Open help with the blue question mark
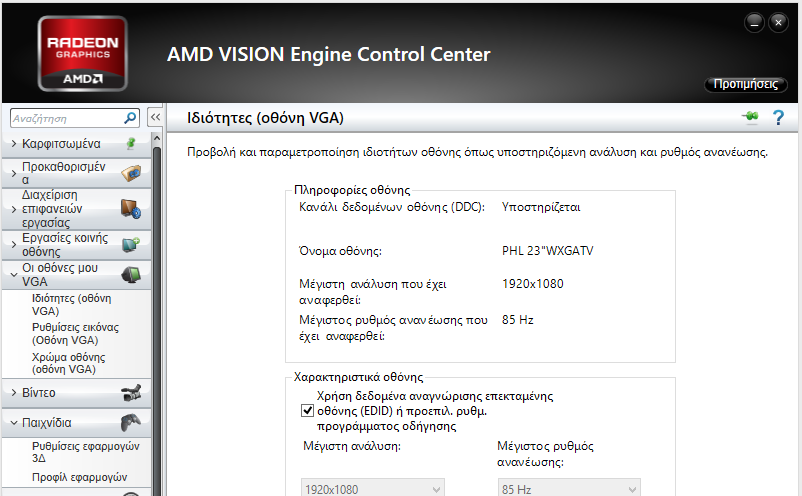 pyautogui.click(x=778, y=118)
